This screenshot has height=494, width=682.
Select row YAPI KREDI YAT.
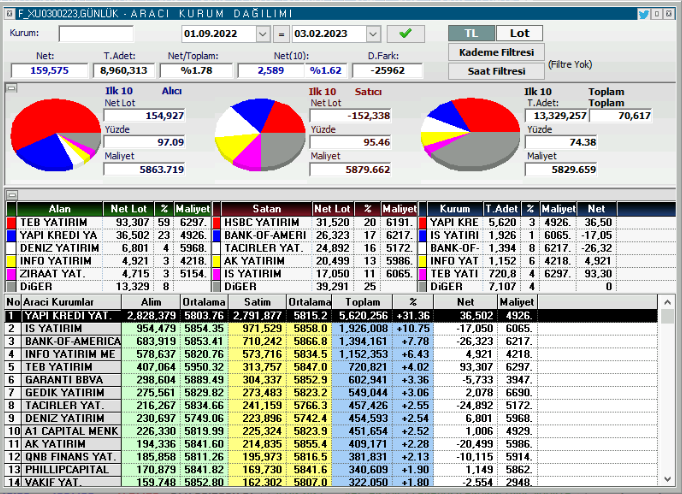click(331, 315)
